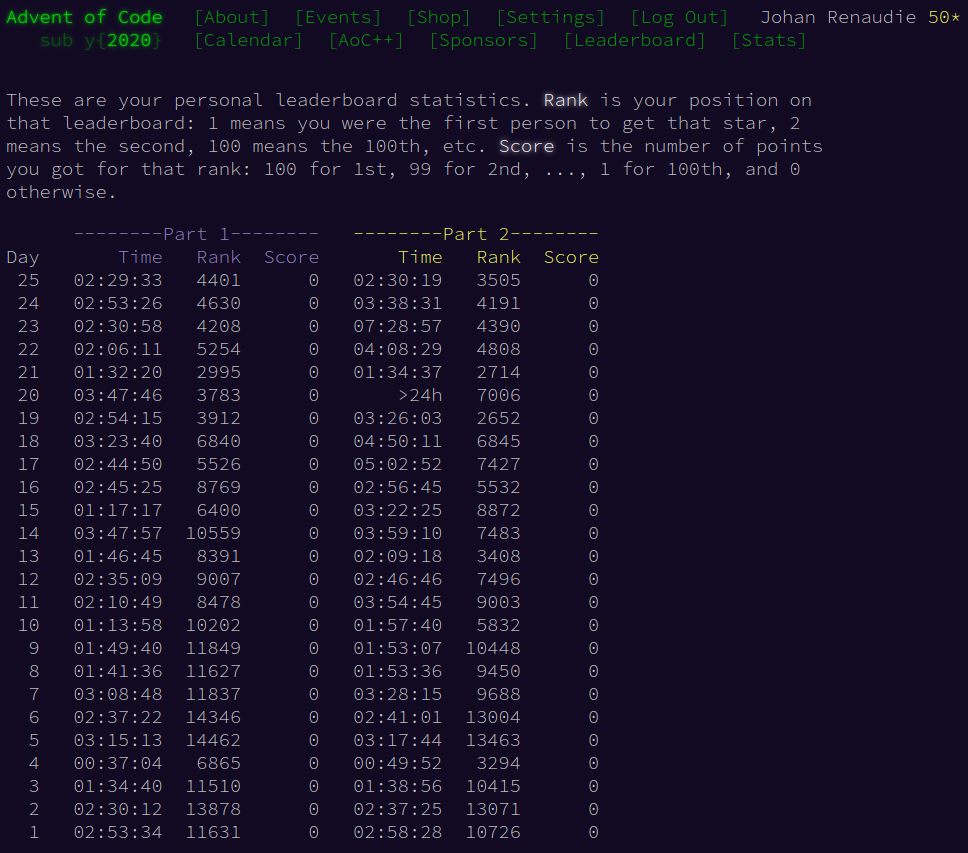Viewport: 968px width, 853px height.
Task: Open the Calendar page
Action: coord(249,41)
